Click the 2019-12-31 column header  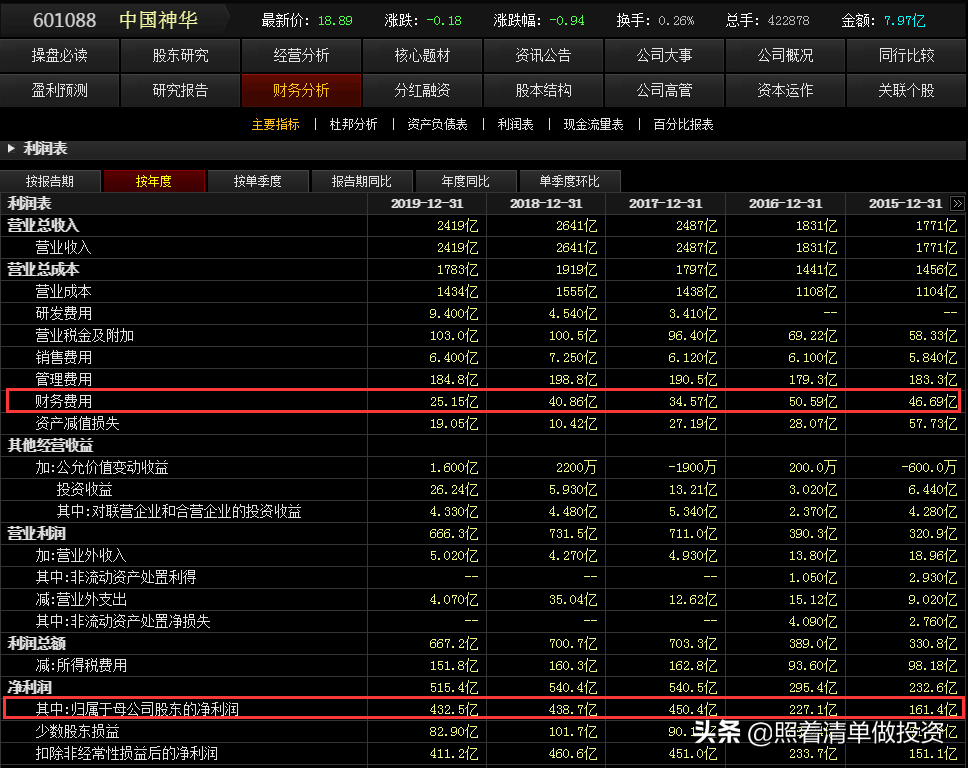point(427,204)
